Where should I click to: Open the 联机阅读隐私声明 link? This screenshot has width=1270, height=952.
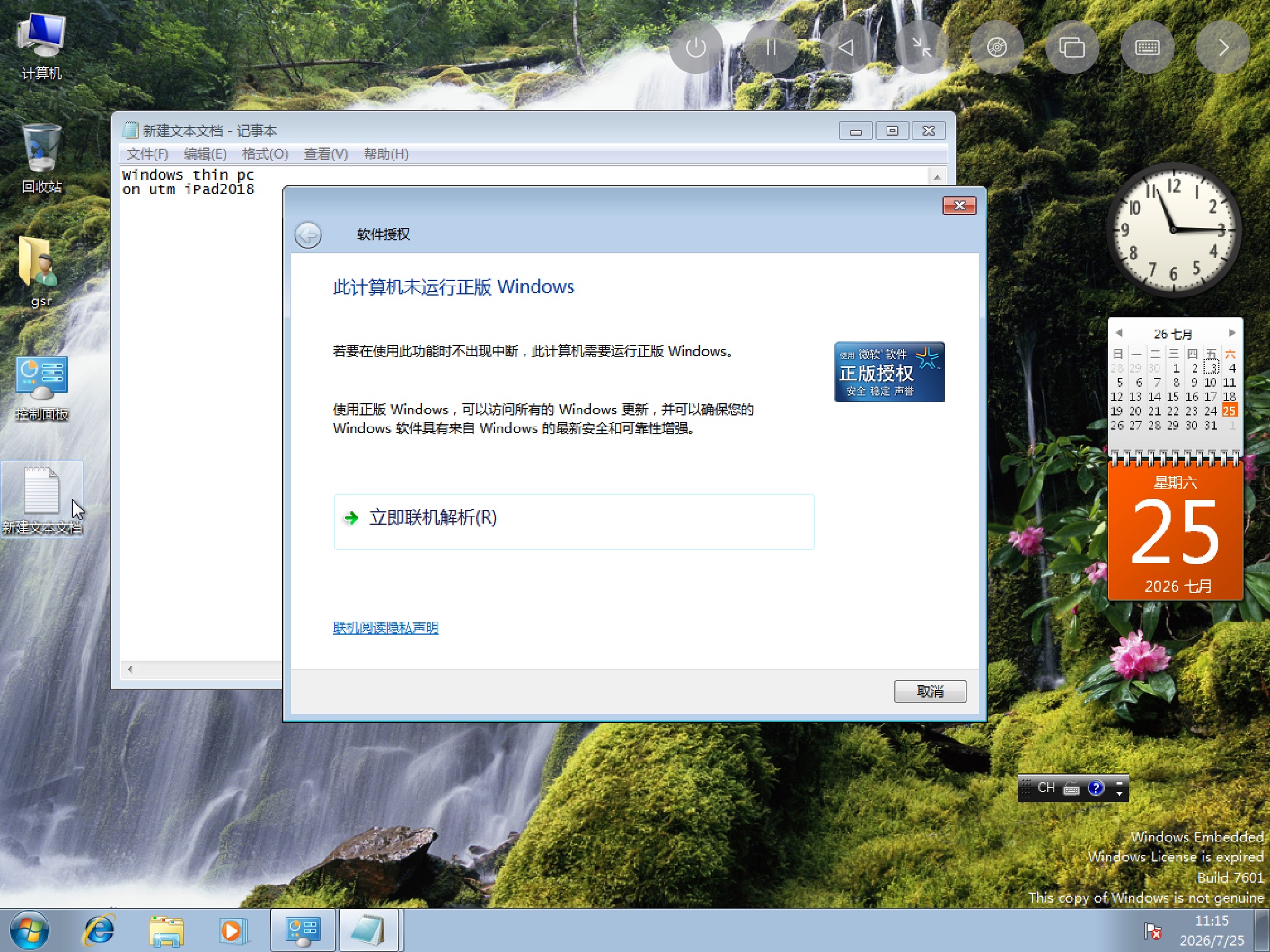[385, 628]
